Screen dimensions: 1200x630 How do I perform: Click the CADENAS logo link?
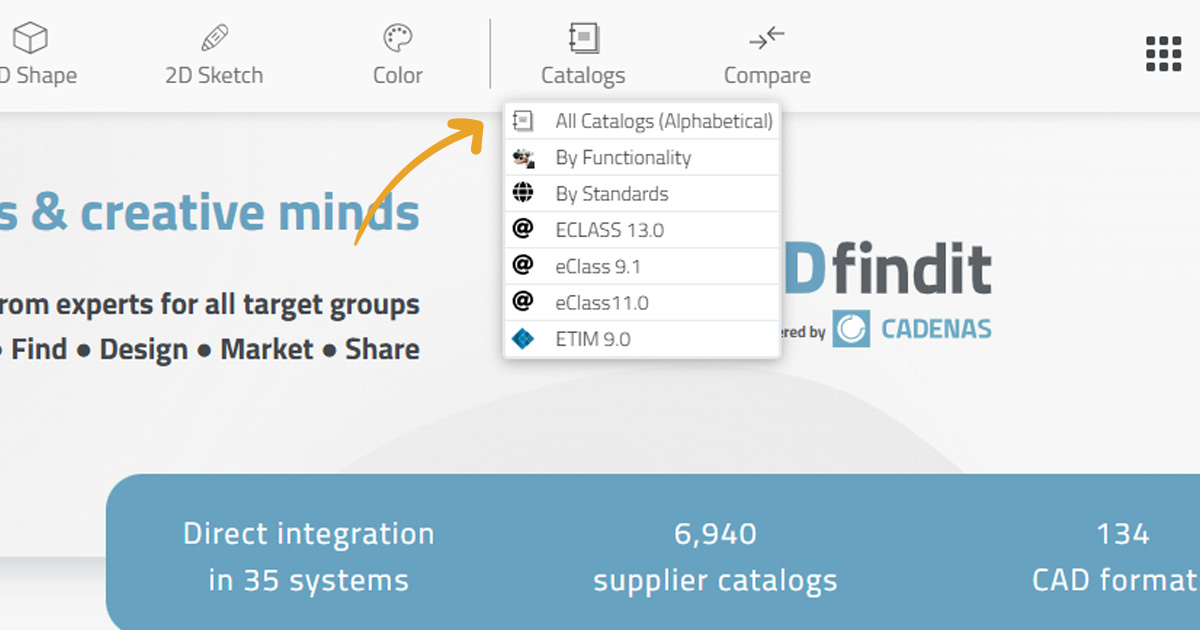pos(912,330)
